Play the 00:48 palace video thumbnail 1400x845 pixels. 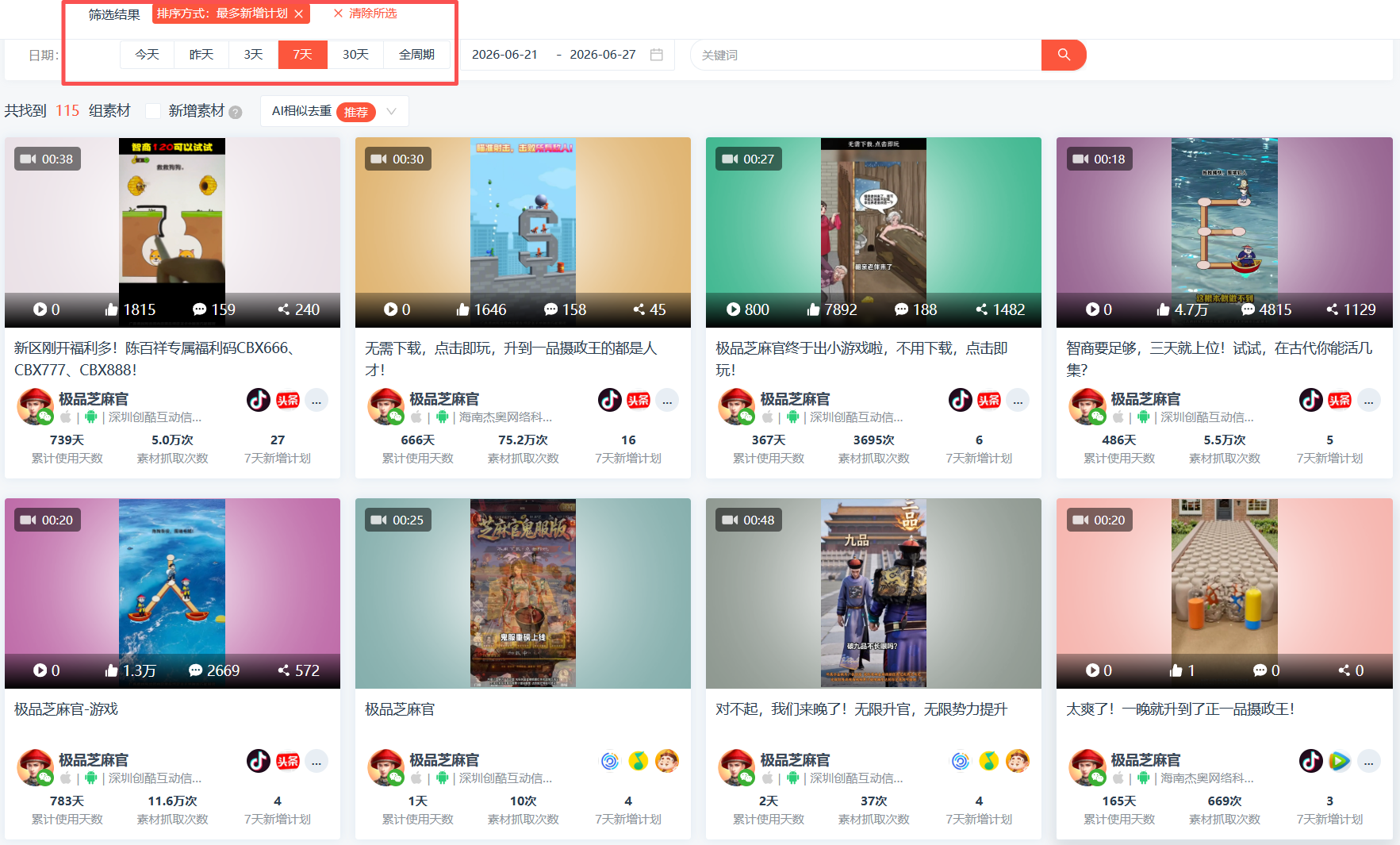tap(873, 593)
